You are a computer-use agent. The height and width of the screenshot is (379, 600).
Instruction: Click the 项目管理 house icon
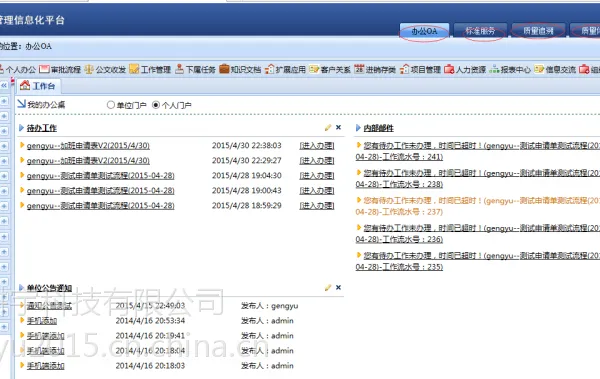pyautogui.click(x=404, y=69)
